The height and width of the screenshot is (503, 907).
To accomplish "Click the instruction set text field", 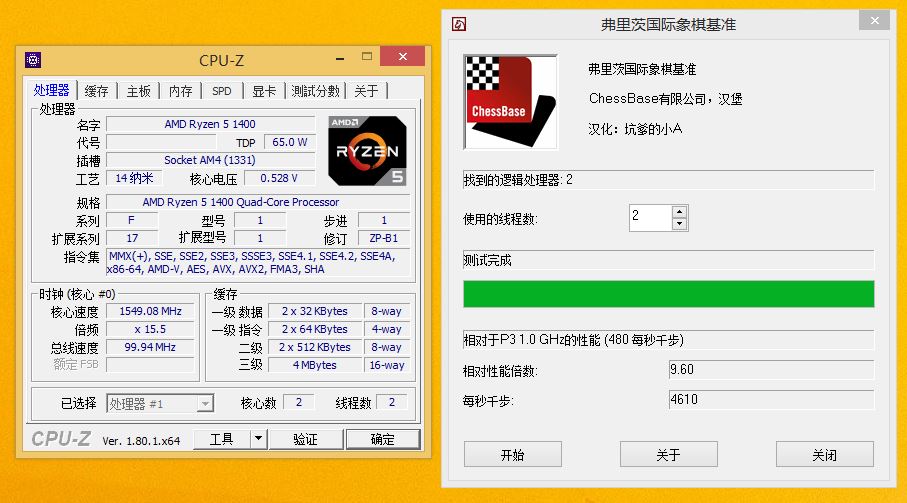I will point(258,262).
